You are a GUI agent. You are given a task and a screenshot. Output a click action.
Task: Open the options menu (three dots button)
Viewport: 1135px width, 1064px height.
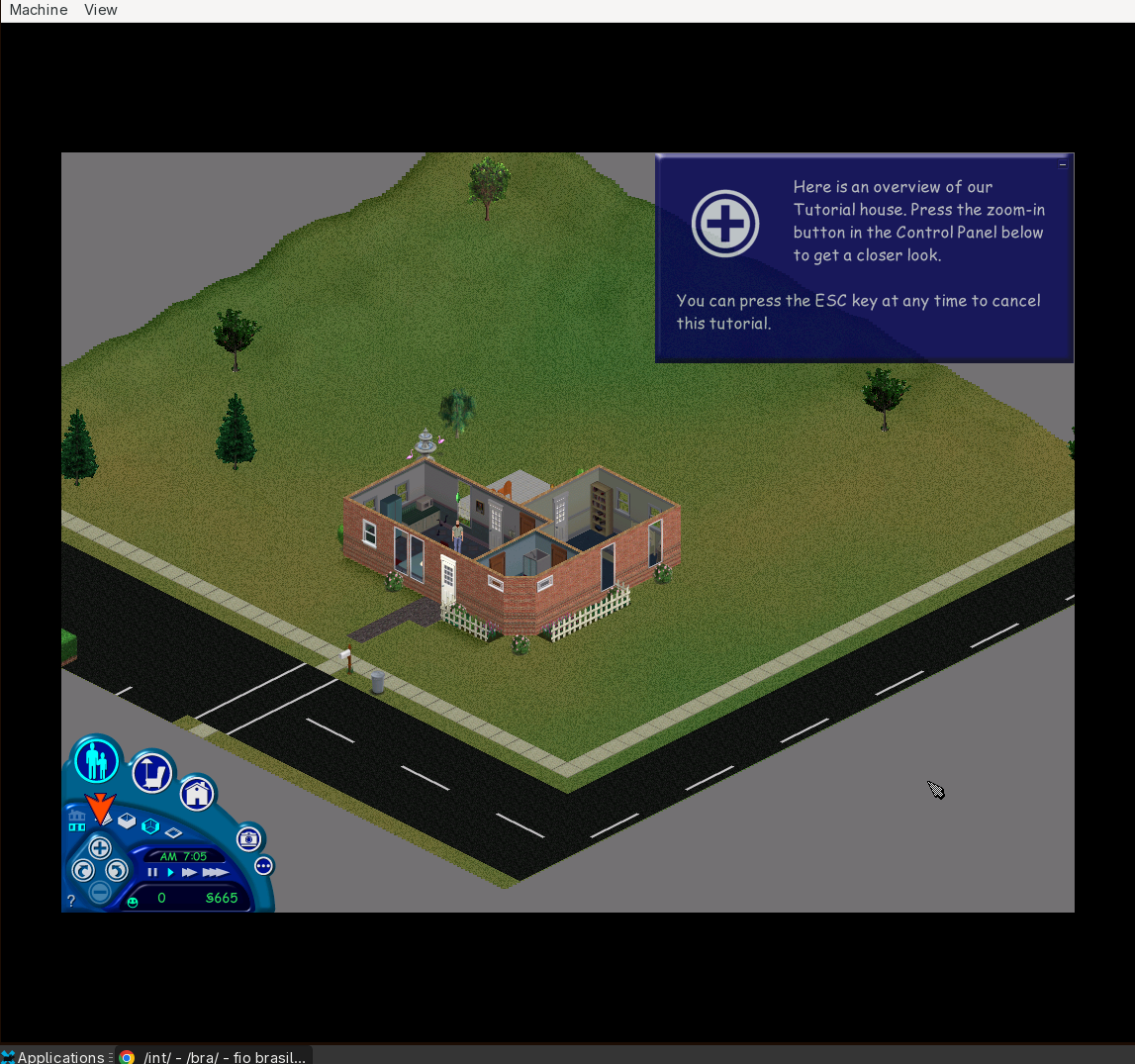[x=263, y=866]
